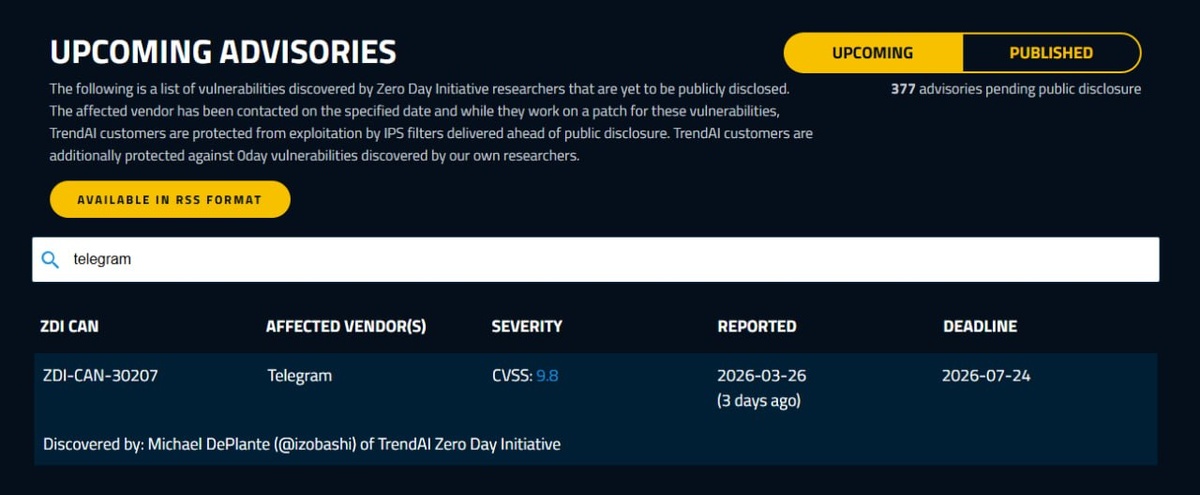Open Available in RSS Format button
This screenshot has height=495, width=1200.
coord(170,199)
